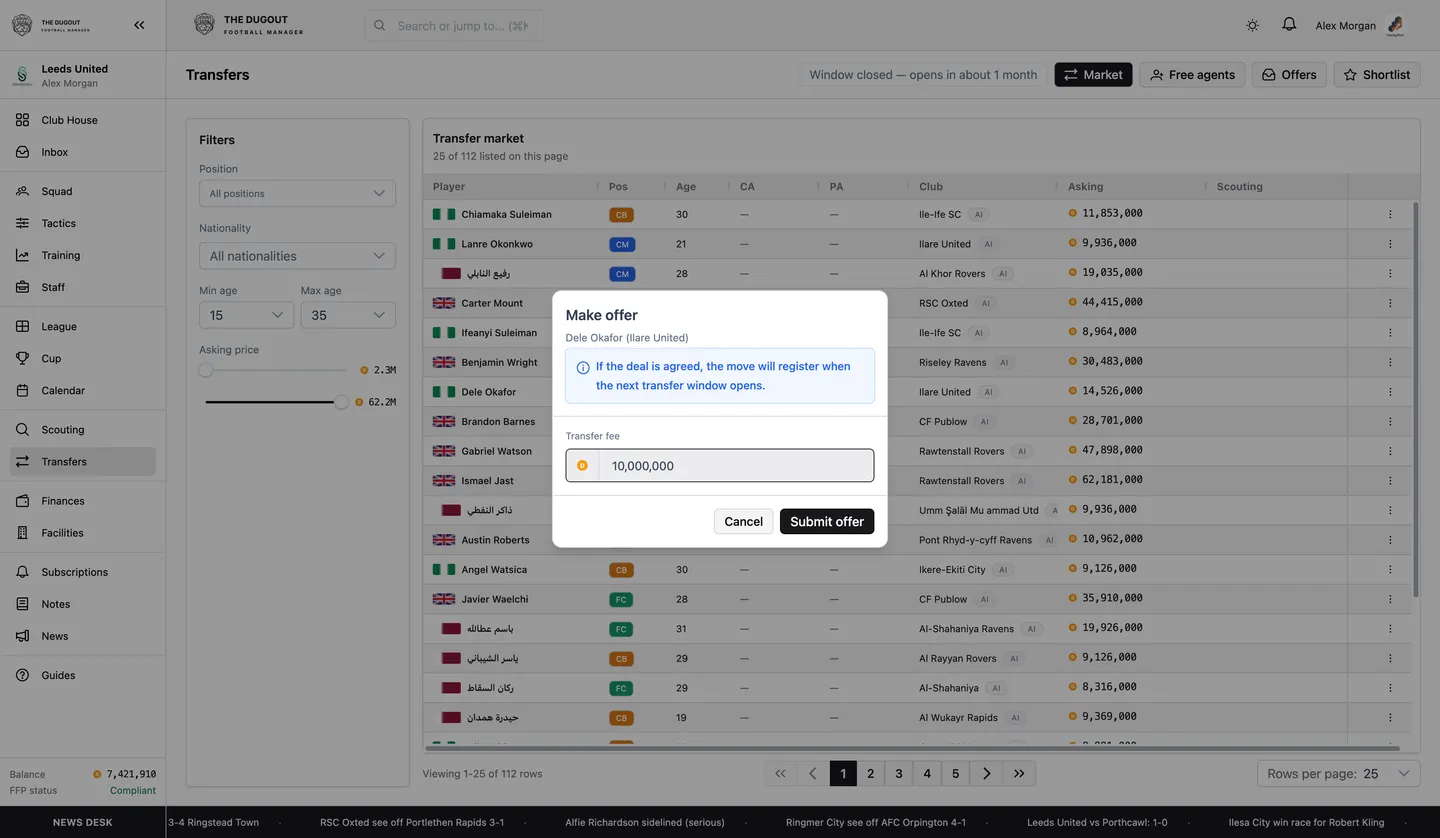Open row menu for Carter Mount

point(1390,303)
